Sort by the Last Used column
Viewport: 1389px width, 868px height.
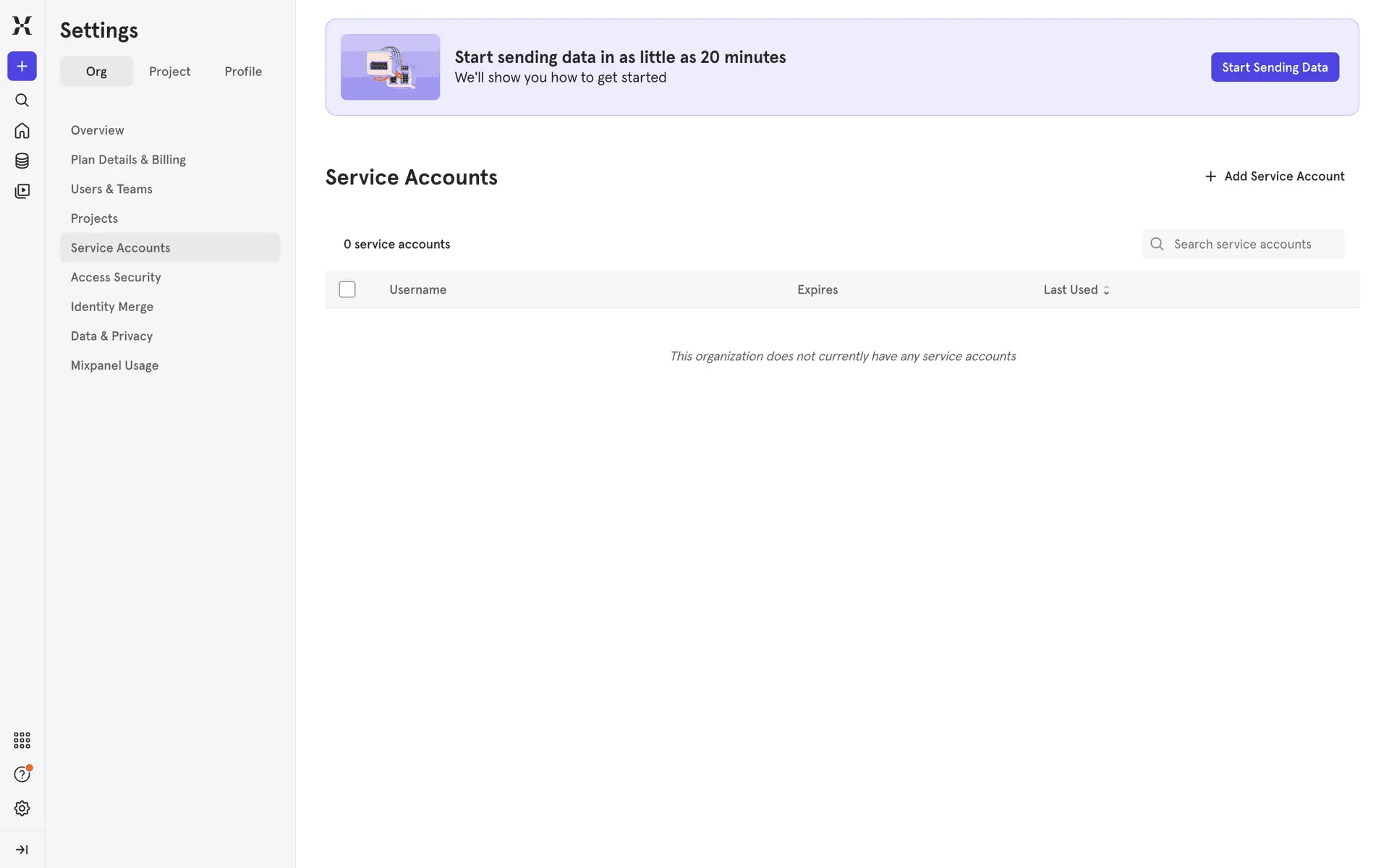(x=1076, y=289)
